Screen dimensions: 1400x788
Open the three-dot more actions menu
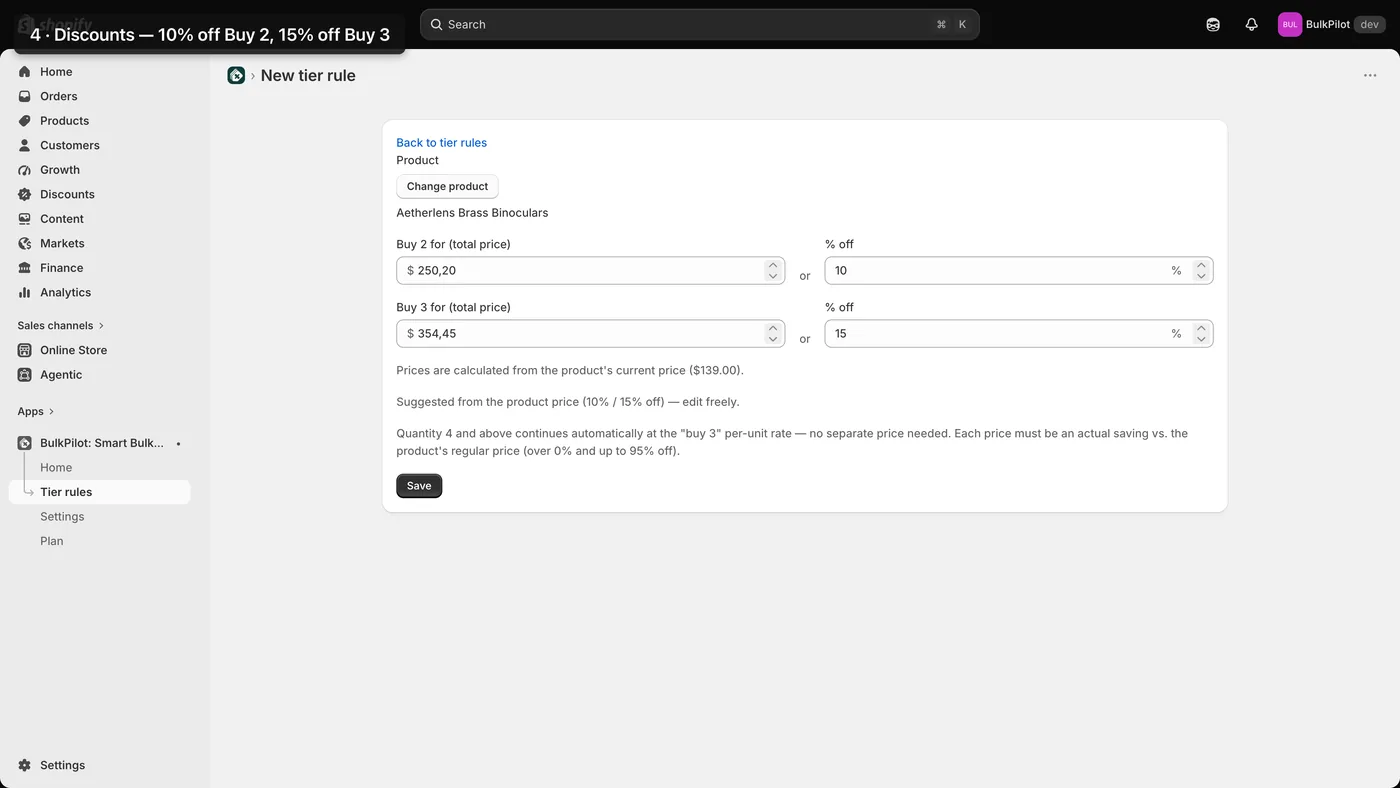point(1370,75)
